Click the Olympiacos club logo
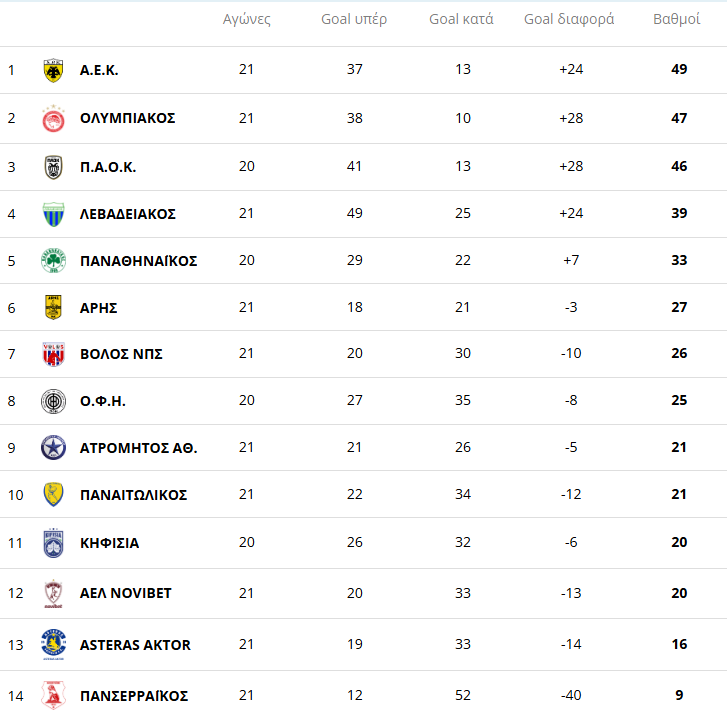727x718 pixels. click(x=53, y=118)
